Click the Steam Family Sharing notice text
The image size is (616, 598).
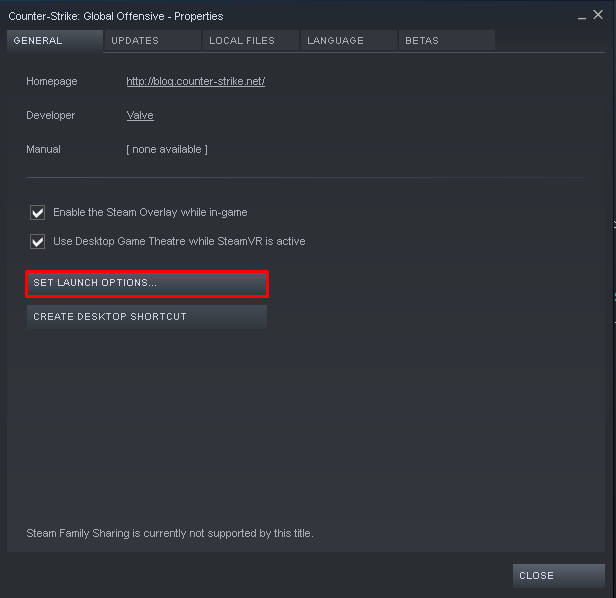pos(170,533)
